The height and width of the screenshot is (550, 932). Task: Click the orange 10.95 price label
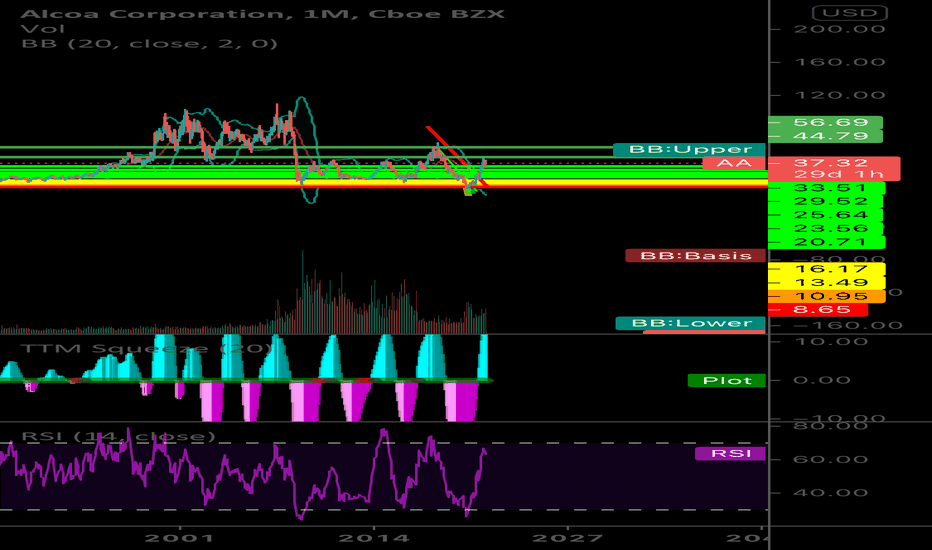point(827,296)
